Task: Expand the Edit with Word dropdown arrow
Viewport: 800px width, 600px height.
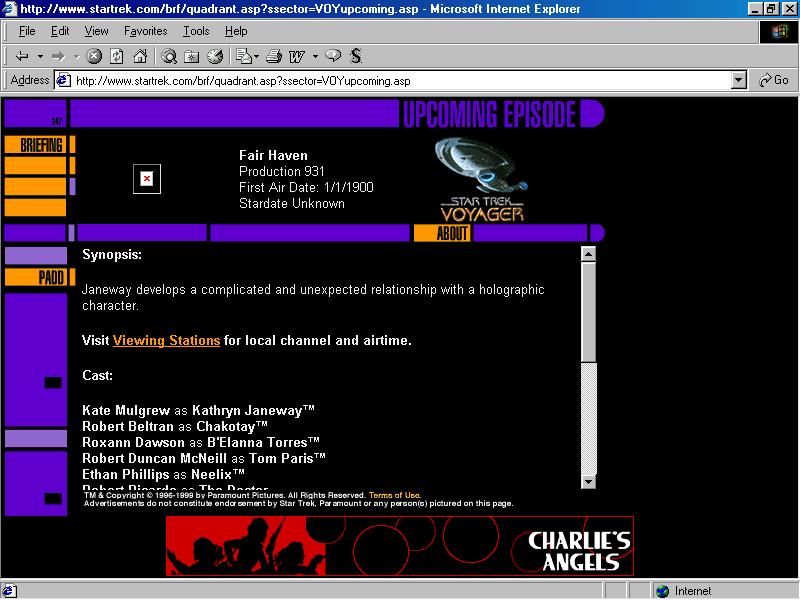Action: 315,56
